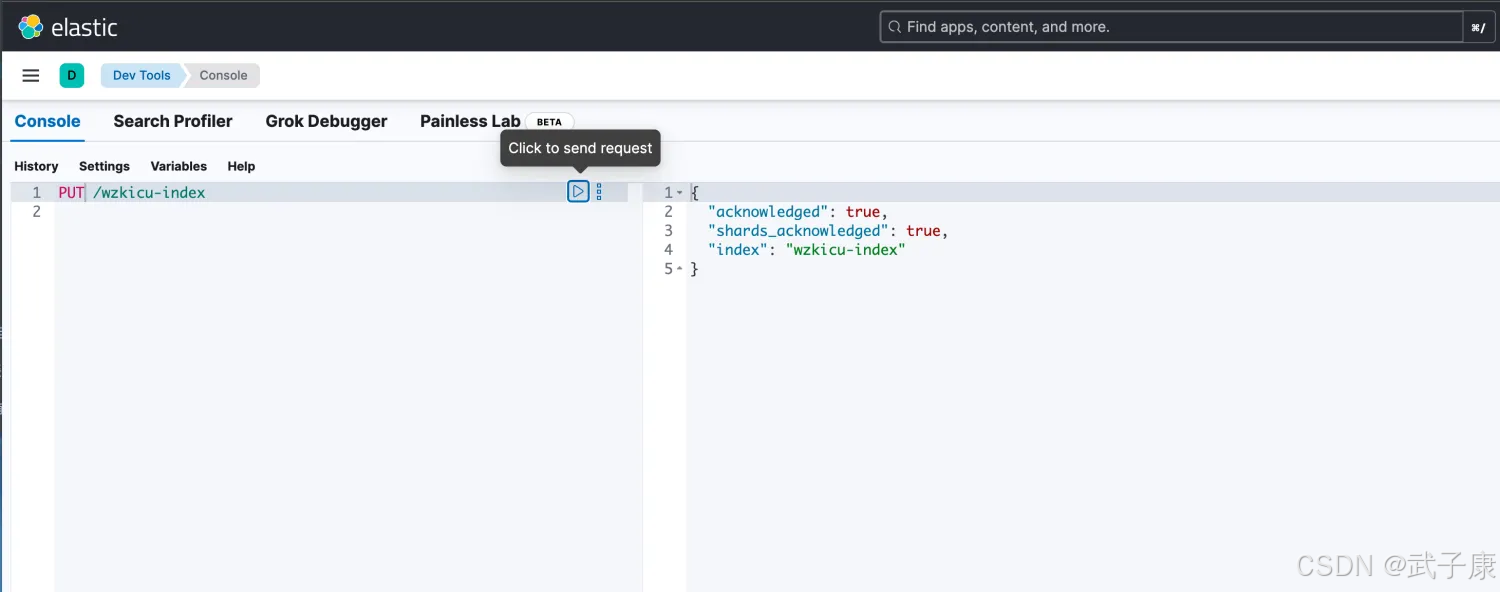Open the Grok Debugger tab

click(x=326, y=121)
